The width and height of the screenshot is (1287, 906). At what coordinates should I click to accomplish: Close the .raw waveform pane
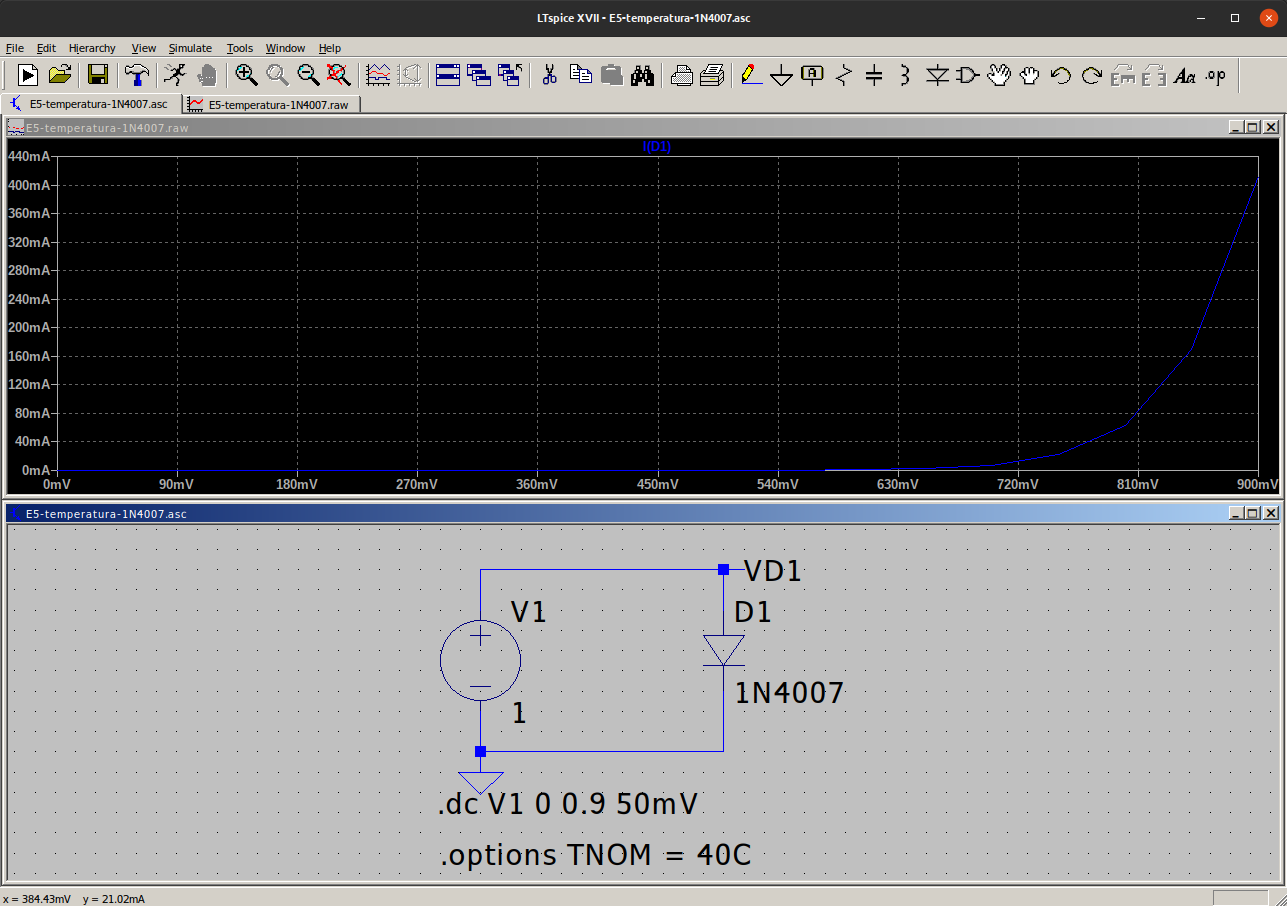[x=1270, y=127]
